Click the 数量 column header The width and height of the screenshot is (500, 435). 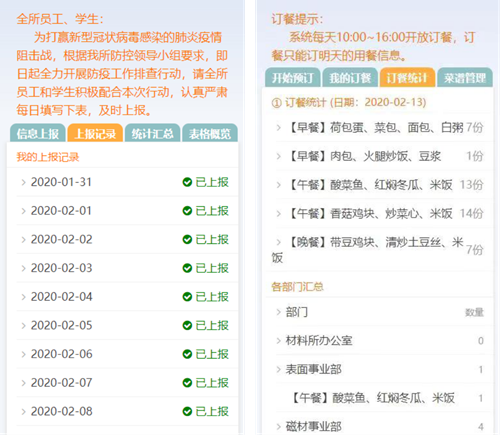(x=474, y=312)
